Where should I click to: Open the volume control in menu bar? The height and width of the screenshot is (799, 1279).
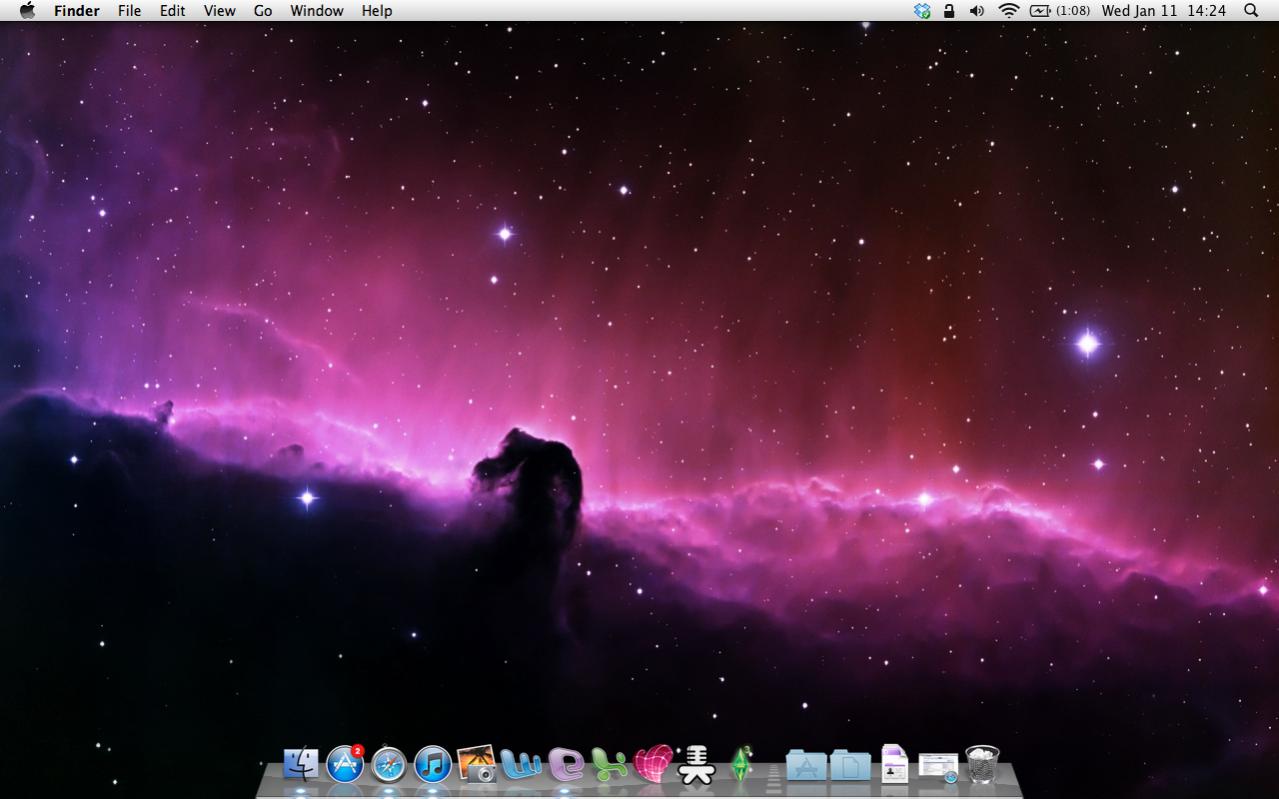click(977, 11)
